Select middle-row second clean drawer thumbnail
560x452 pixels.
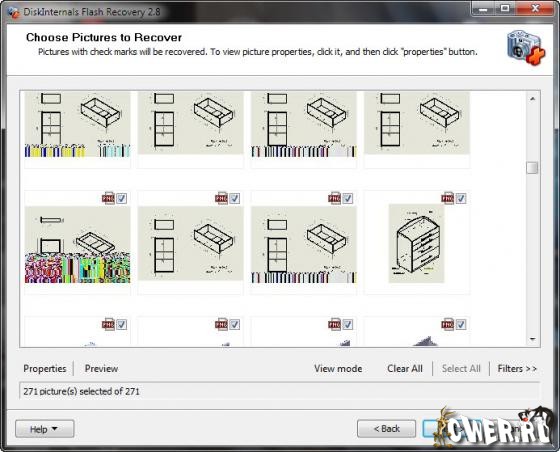(x=190, y=243)
